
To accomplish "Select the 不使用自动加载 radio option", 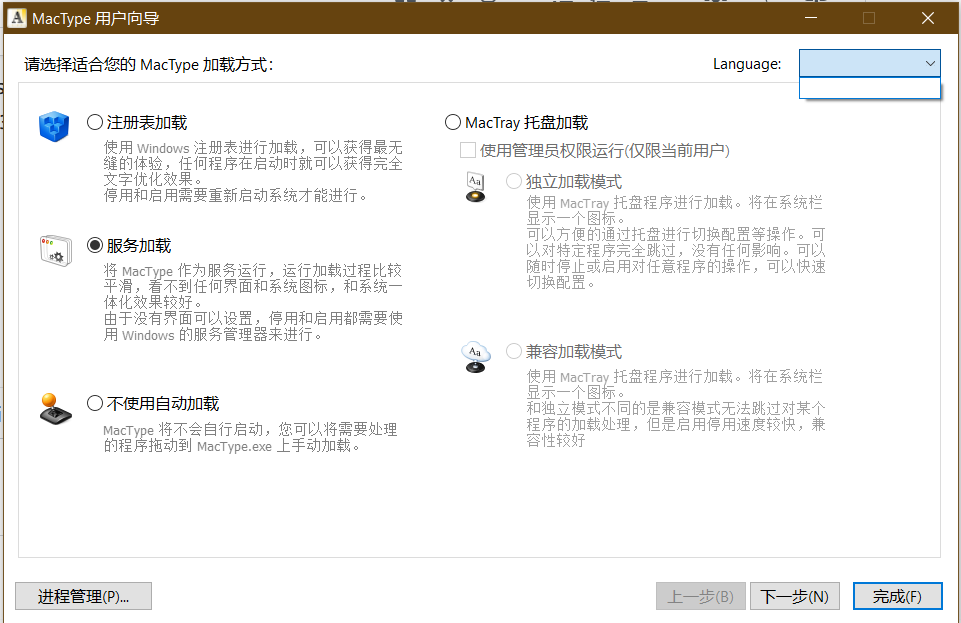I will pos(94,403).
